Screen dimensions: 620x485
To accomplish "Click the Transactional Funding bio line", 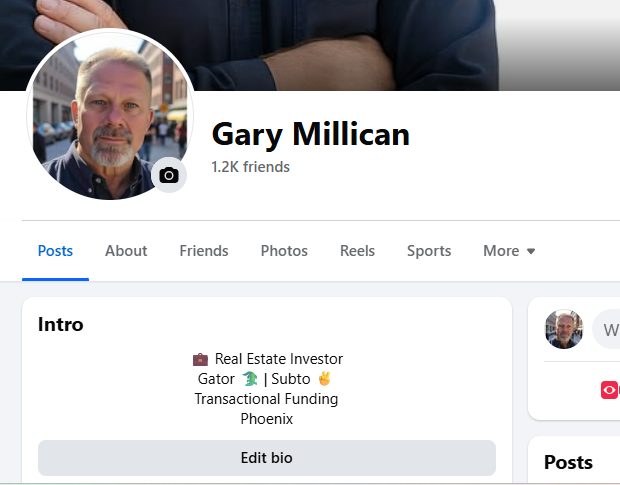I will (x=267, y=399).
